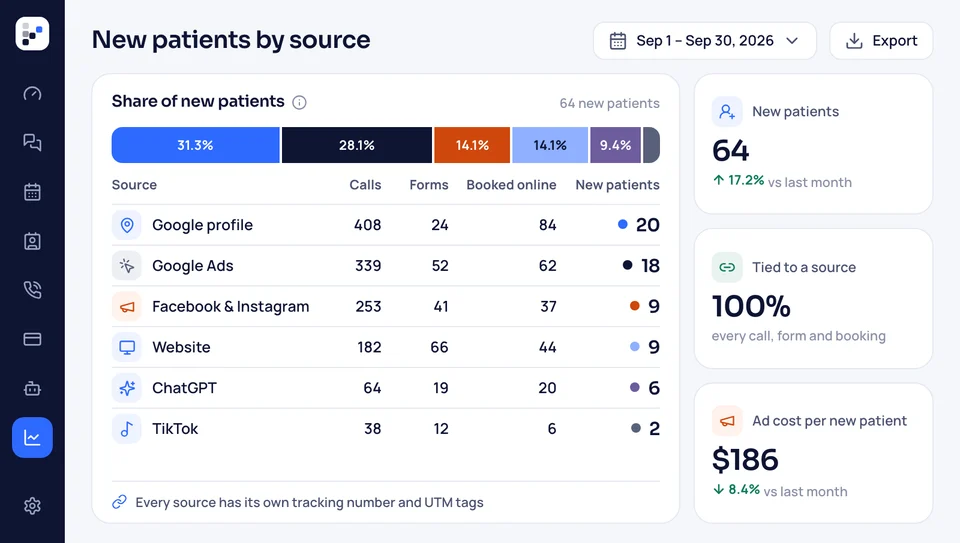Open the robot assistant icon in sidebar
This screenshot has height=543, width=960.
32,388
